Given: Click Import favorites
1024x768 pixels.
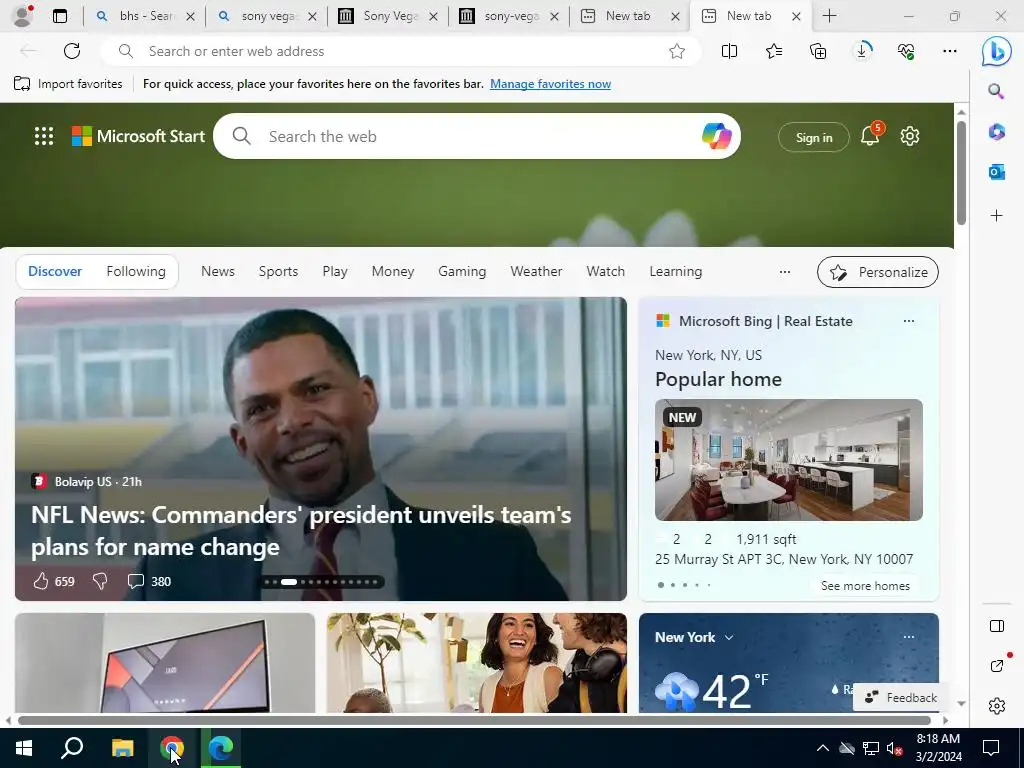Looking at the screenshot, I should tap(68, 84).
